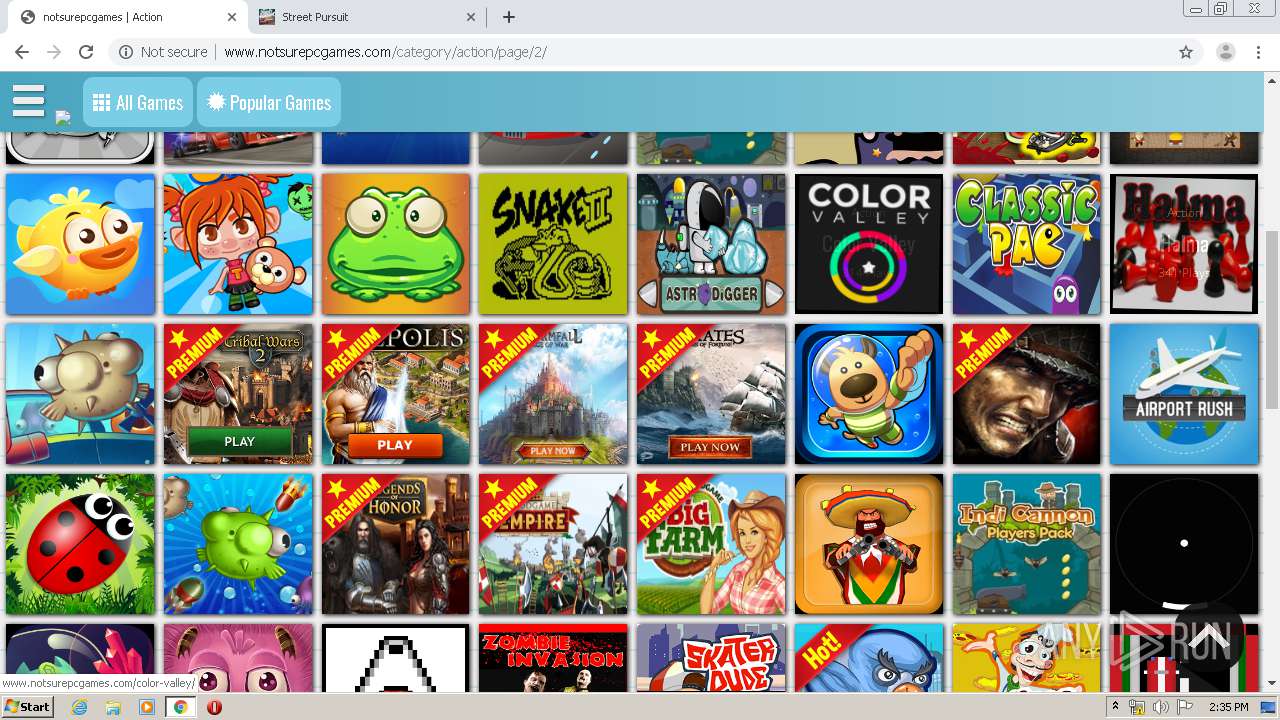
Task: Click the Not secure site info icon
Action: 126,52
